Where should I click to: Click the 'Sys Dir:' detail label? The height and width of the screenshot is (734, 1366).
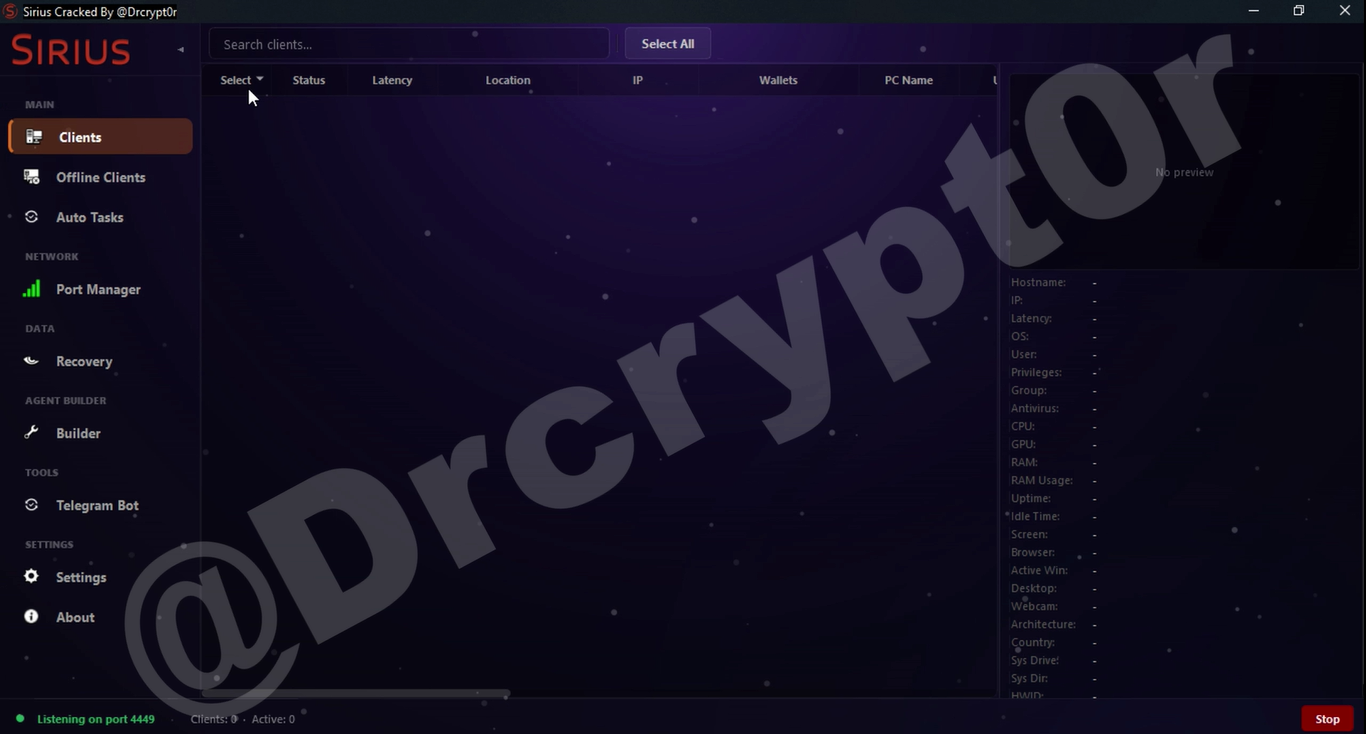tap(1029, 678)
